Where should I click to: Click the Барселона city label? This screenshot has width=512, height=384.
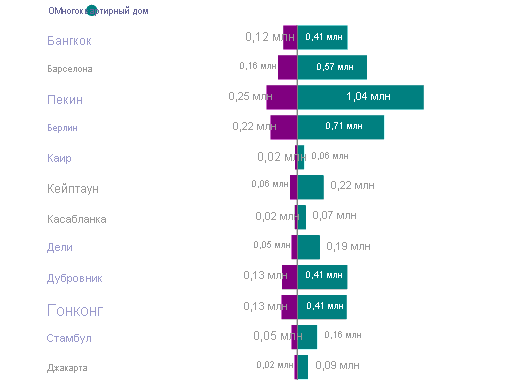tap(70, 69)
